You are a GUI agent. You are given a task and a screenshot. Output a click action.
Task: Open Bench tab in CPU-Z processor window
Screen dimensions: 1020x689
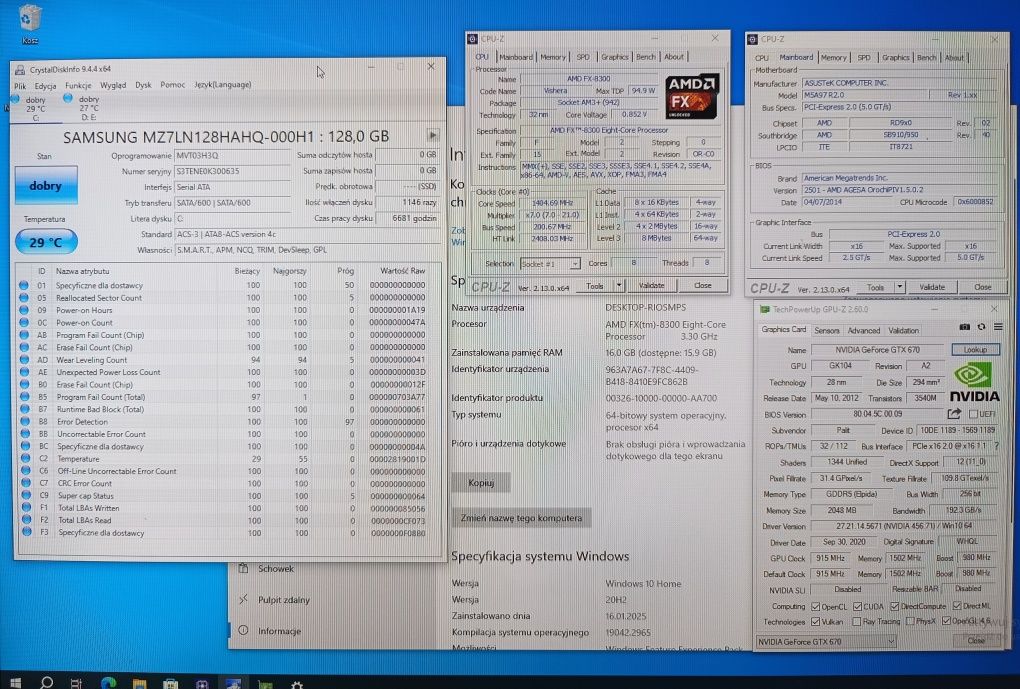click(x=646, y=57)
